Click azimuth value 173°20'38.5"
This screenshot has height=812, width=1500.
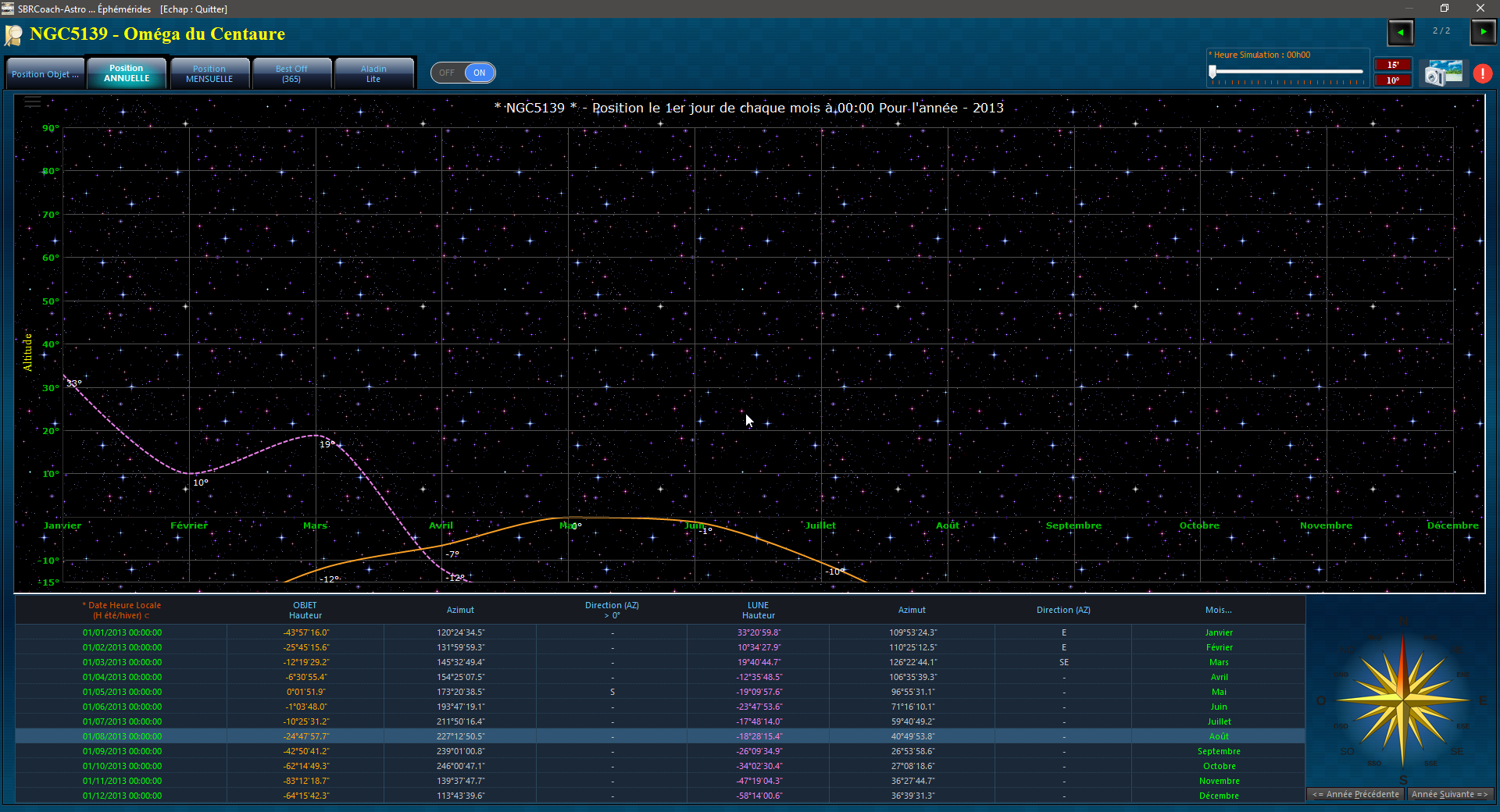461,692
